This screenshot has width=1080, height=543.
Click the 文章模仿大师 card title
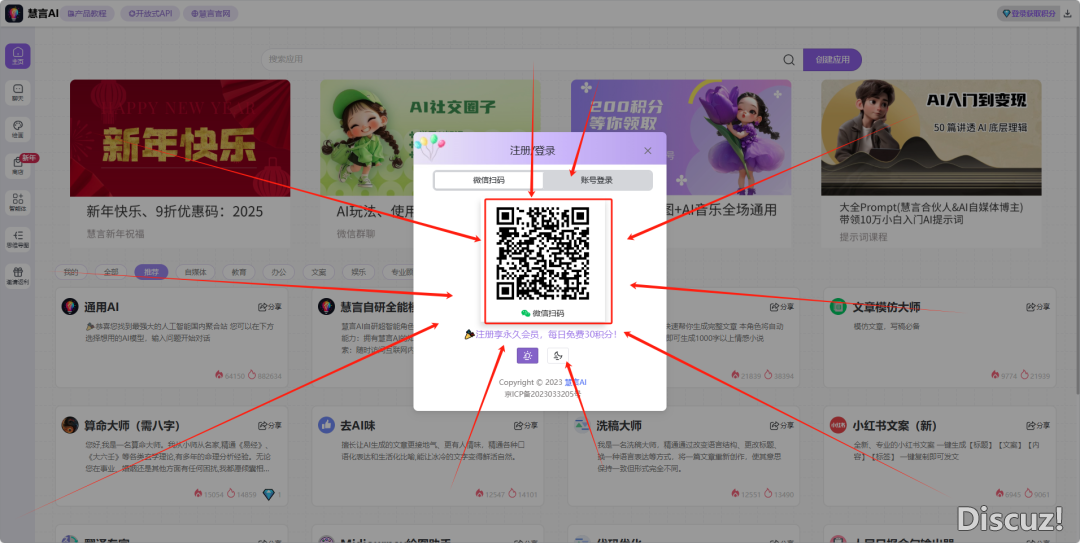pyautogui.click(x=886, y=307)
